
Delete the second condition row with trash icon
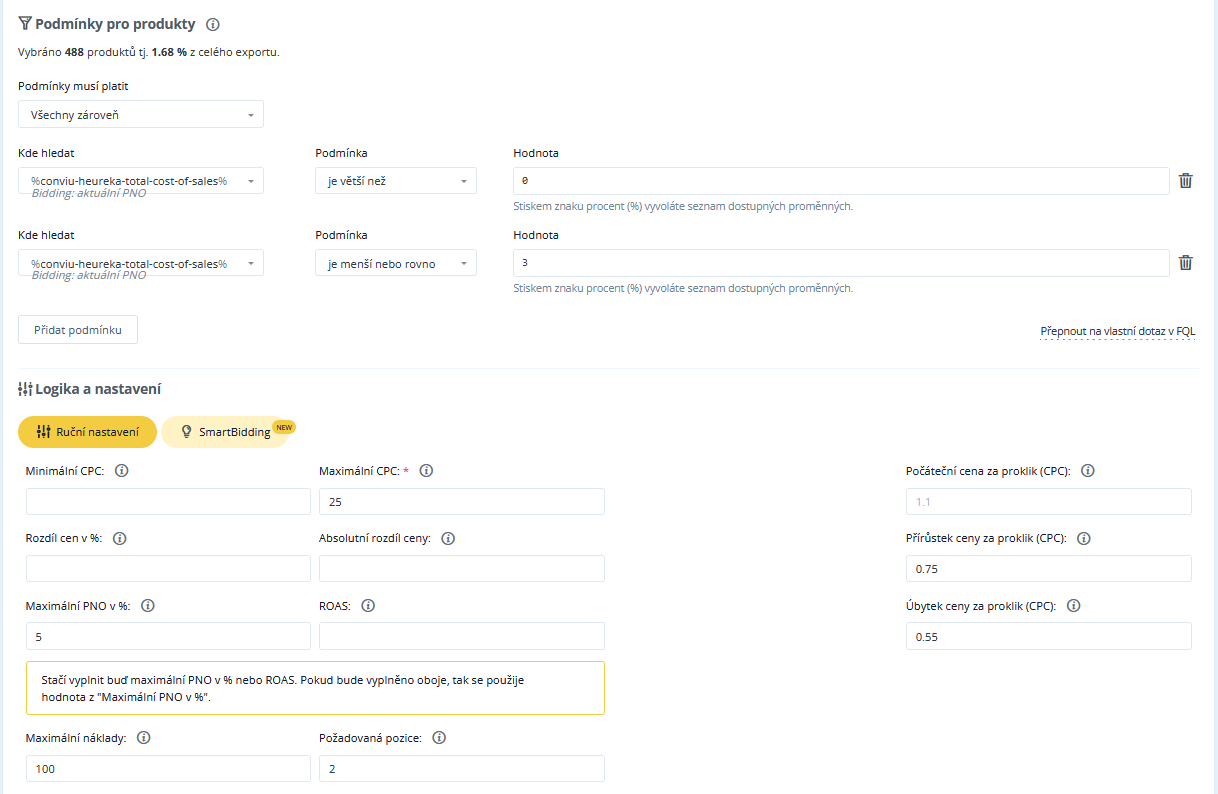click(1185, 263)
